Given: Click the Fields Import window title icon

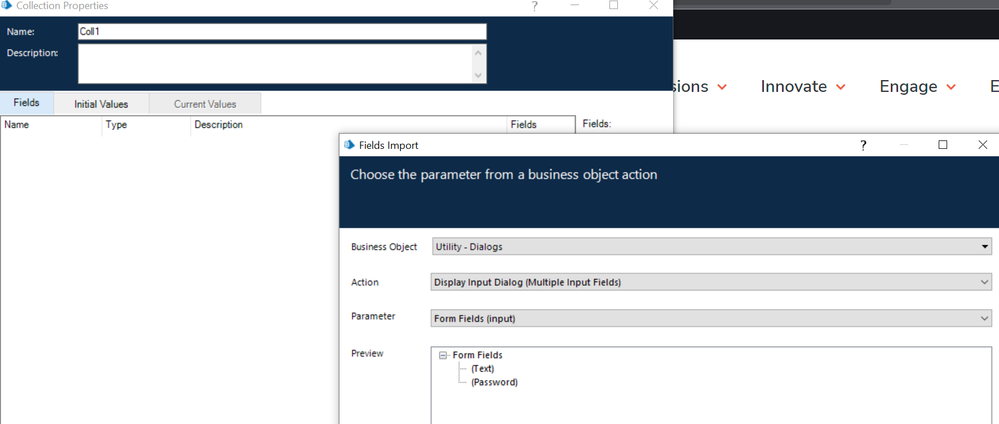Looking at the screenshot, I should [349, 145].
